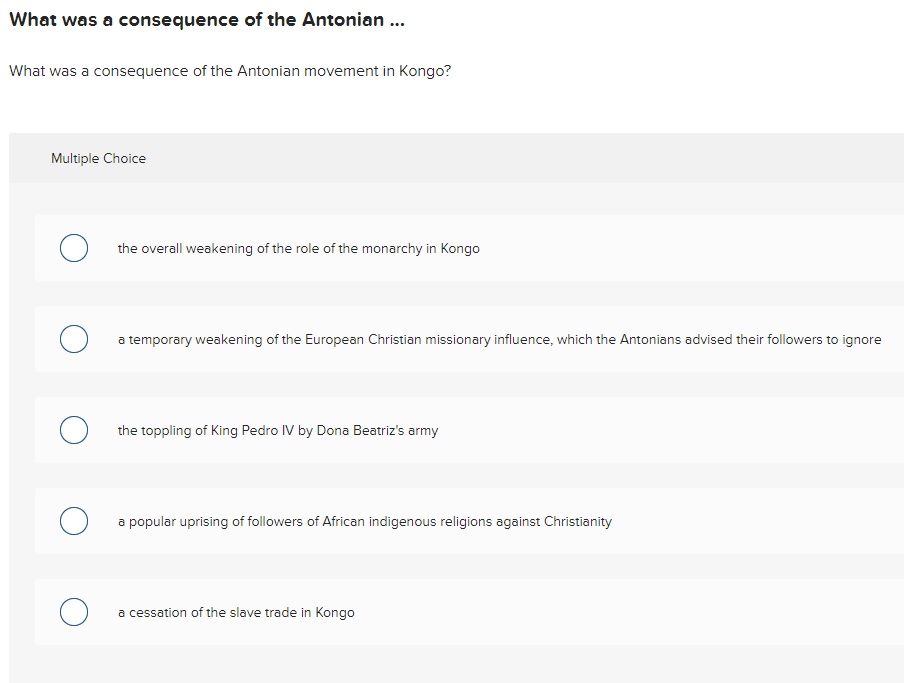This screenshot has width=904, height=683.
Task: Select the radio button for monarchy weakening answer
Action: click(74, 248)
